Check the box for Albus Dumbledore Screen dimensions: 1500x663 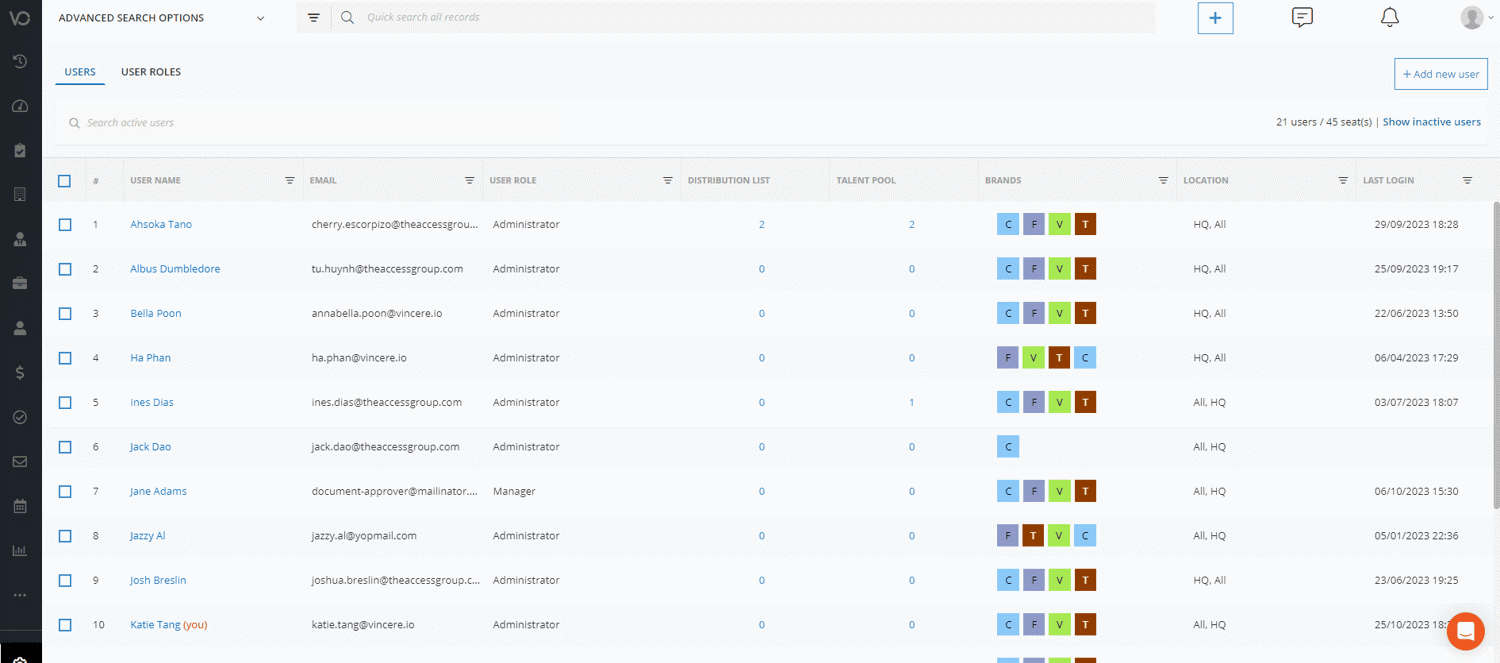coord(65,269)
